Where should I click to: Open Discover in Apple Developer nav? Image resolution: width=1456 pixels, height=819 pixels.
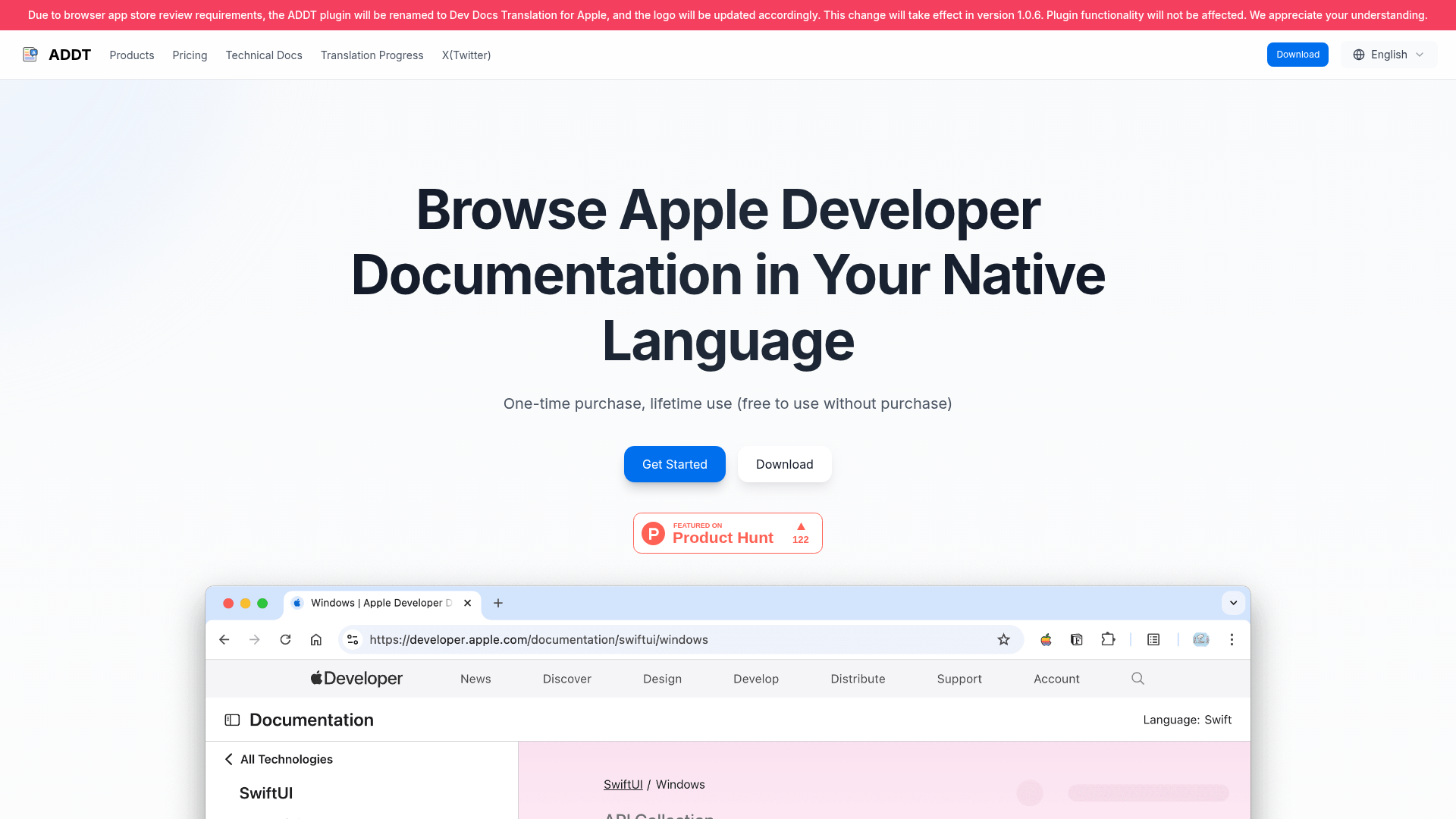(x=567, y=679)
